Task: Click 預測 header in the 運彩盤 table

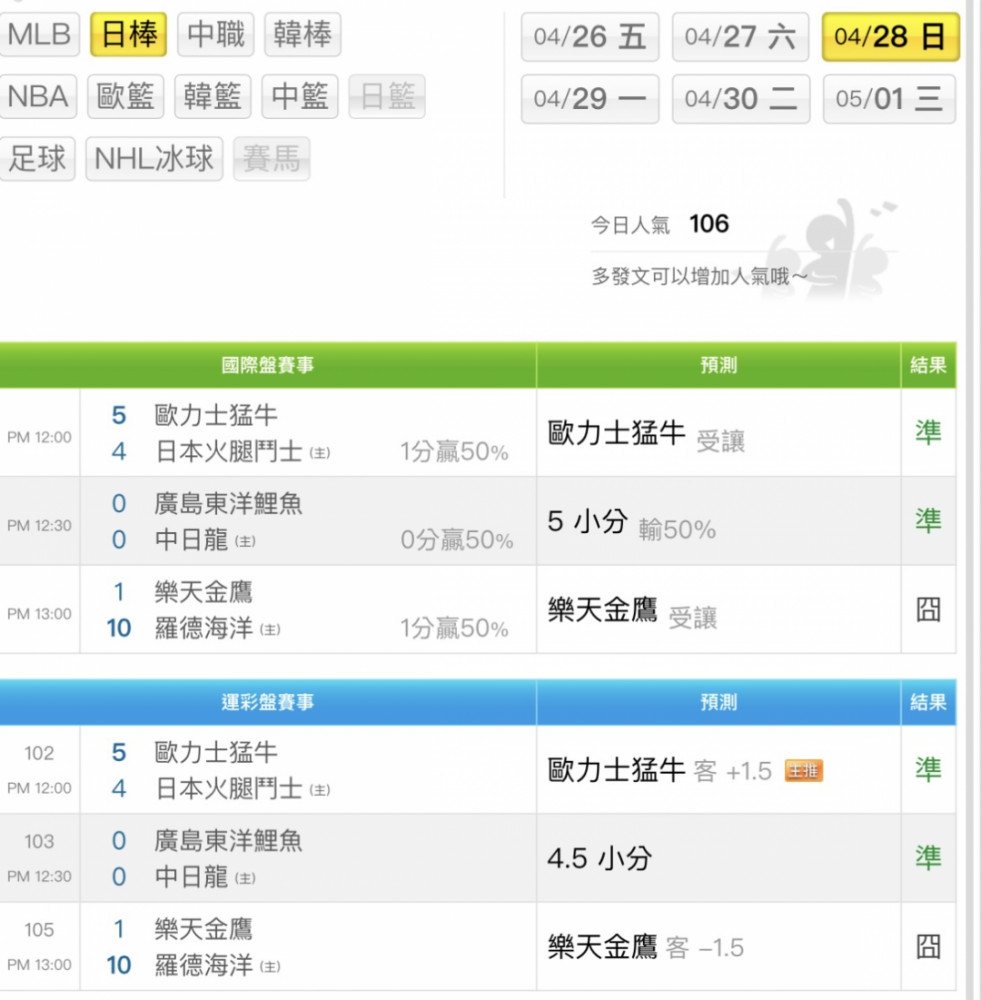Action: [x=719, y=703]
